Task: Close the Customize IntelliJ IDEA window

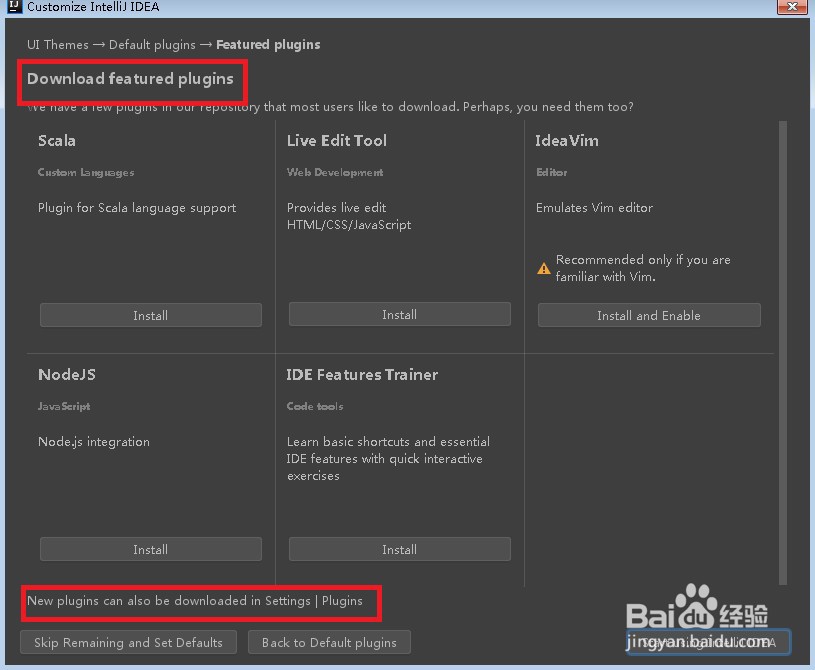Action: point(792,6)
